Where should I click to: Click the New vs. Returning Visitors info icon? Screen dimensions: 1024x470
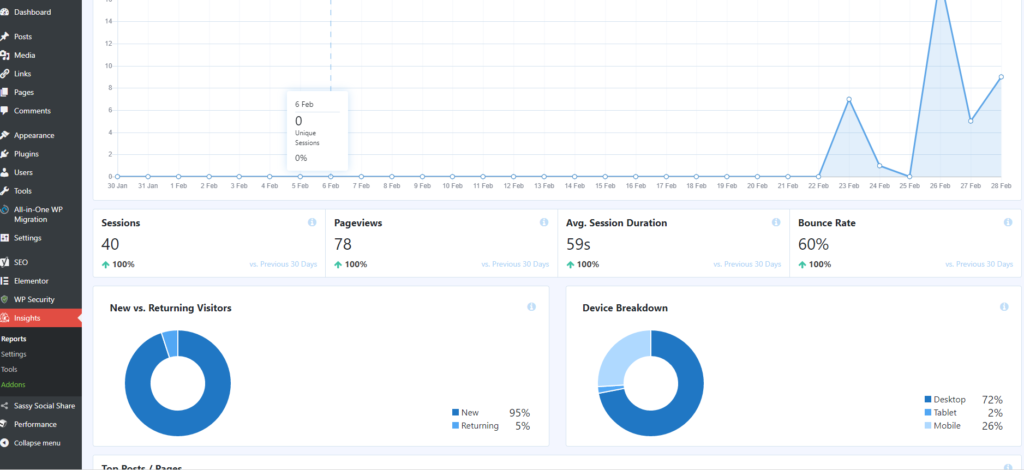click(532, 307)
